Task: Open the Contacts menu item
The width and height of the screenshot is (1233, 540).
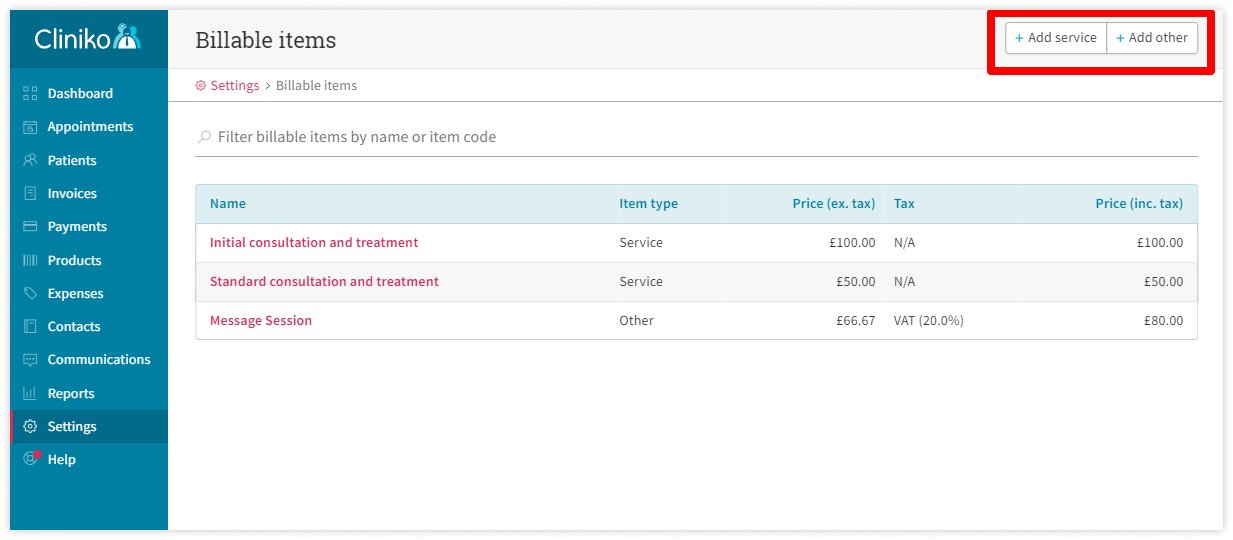Action: 74,327
